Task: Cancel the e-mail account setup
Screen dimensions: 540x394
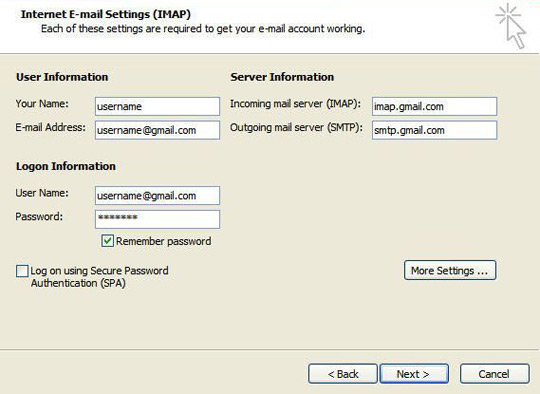Action: pos(495,374)
